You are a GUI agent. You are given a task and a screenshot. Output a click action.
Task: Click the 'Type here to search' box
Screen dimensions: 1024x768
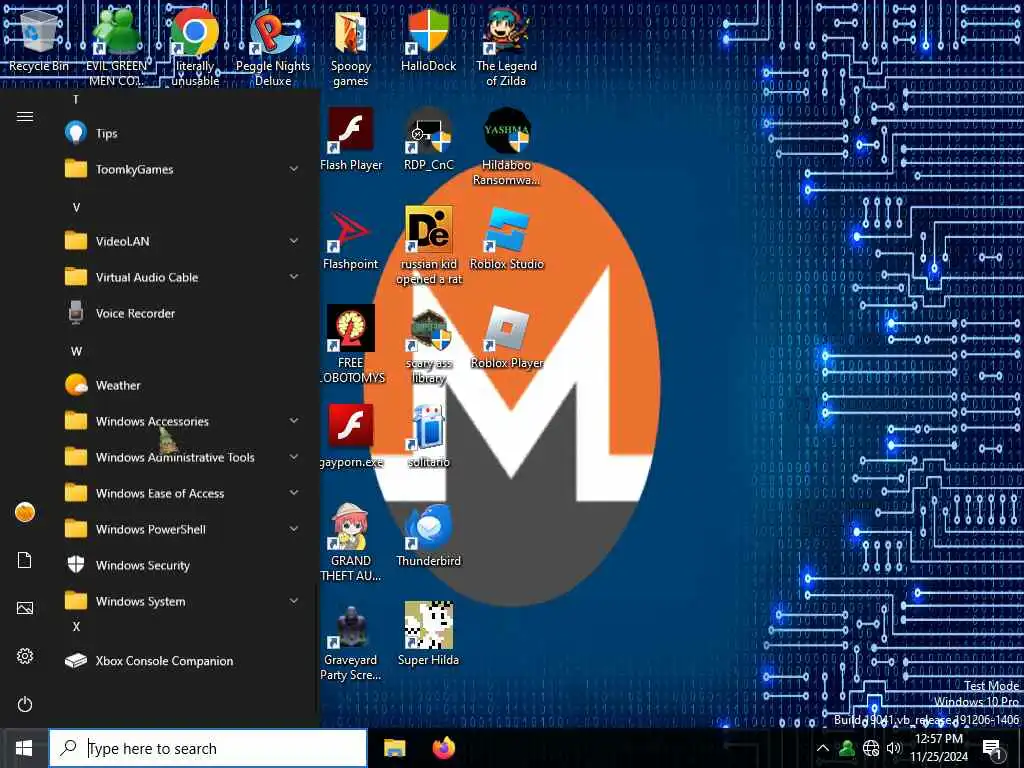tap(208, 748)
